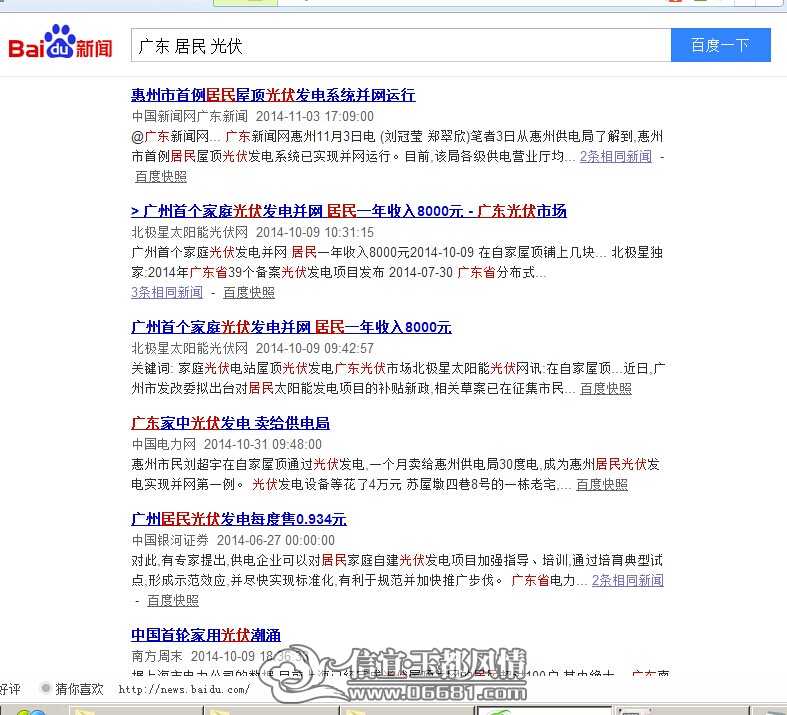The image size is (787, 715).
Task: Click the Baidu News logo
Action: 60,43
